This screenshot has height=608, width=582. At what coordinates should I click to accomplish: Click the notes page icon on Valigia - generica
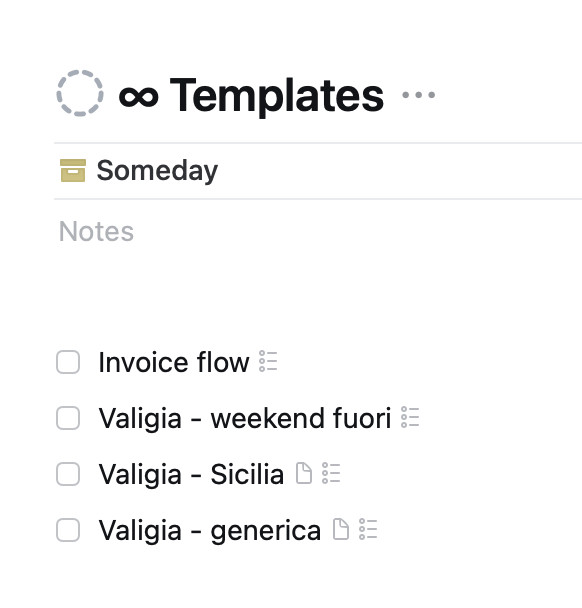pyautogui.click(x=341, y=529)
